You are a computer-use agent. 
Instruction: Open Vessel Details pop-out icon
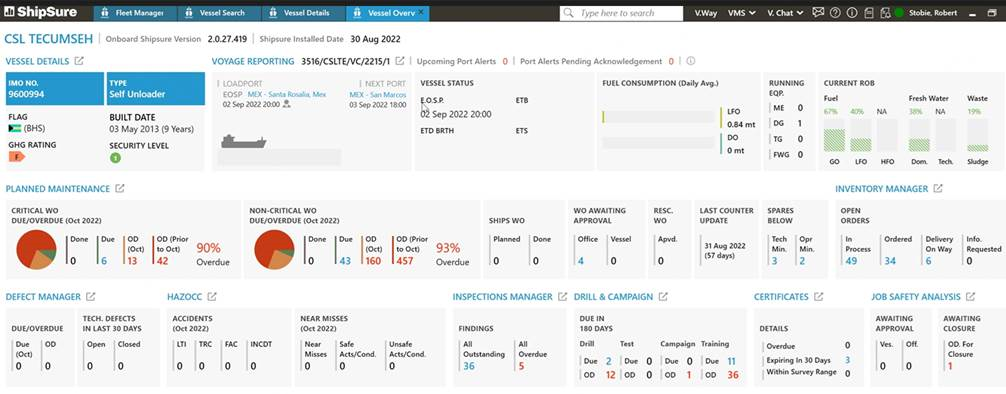tap(79, 62)
